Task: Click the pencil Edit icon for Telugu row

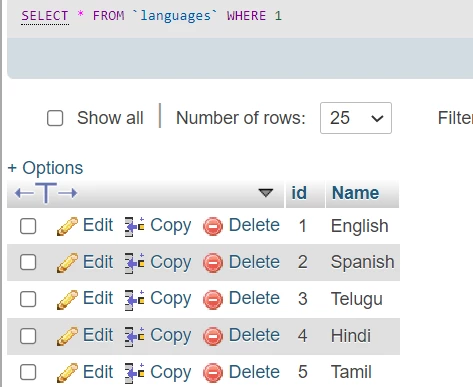Action: click(67, 299)
